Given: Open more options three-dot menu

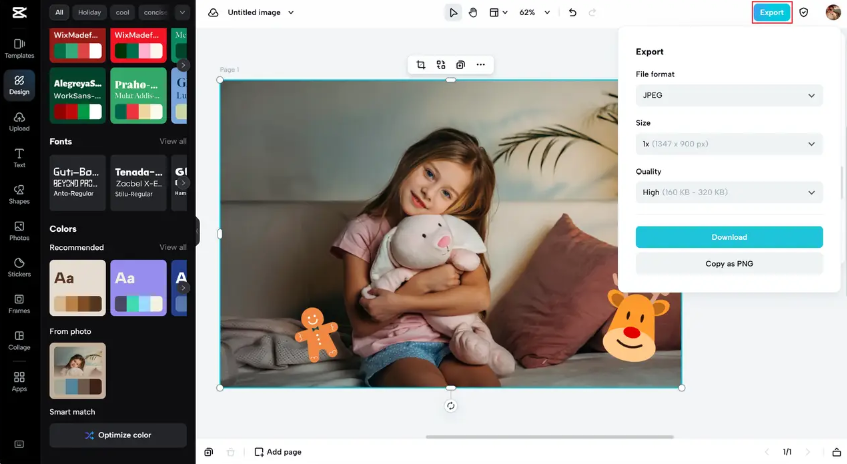Looking at the screenshot, I should coord(481,65).
